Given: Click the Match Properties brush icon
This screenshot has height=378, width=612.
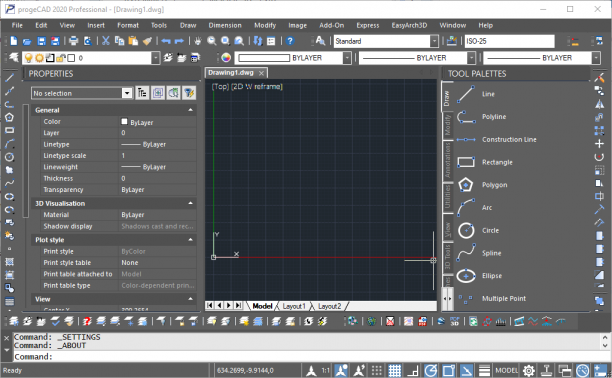Looking at the screenshot, I should click(147, 41).
